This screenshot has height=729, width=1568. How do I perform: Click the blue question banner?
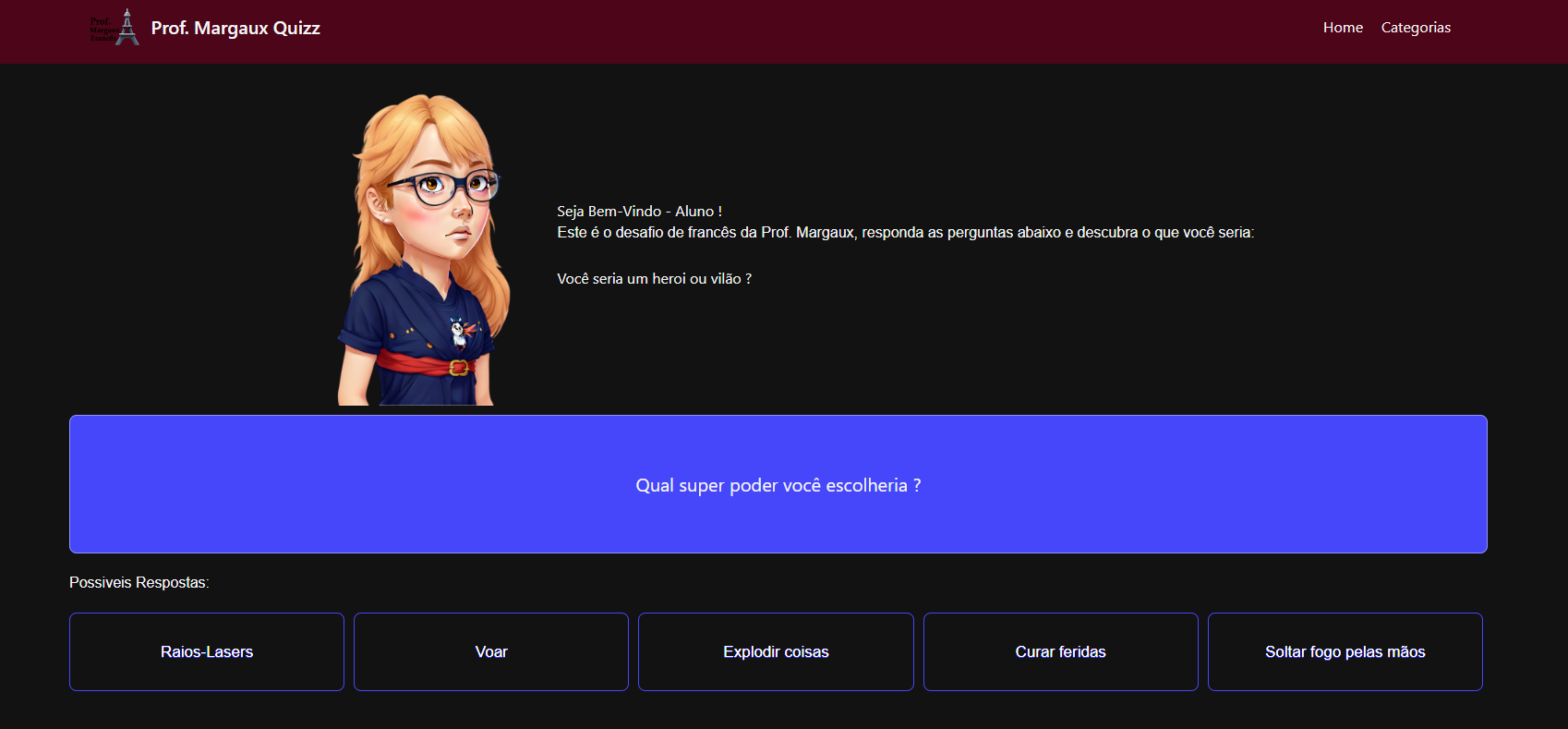coord(778,484)
